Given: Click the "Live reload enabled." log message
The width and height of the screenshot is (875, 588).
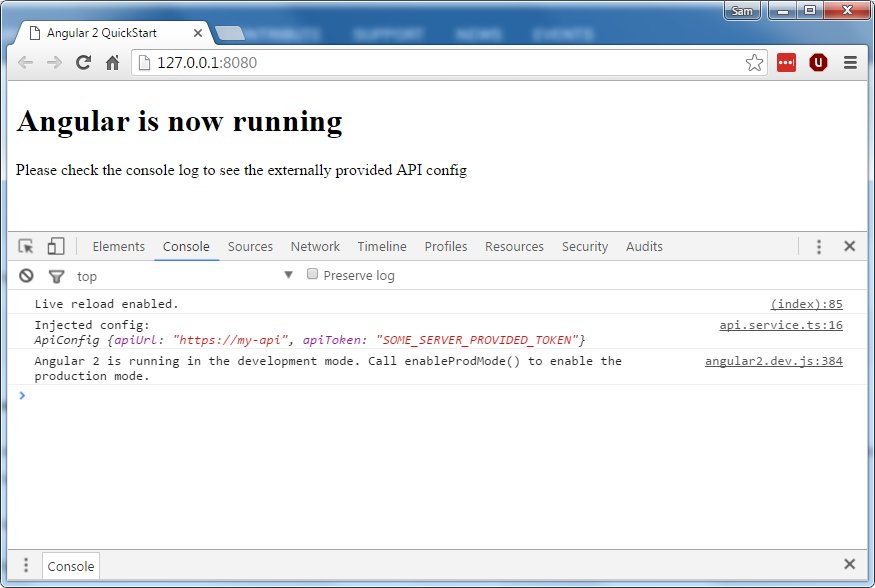Looking at the screenshot, I should [x=106, y=303].
